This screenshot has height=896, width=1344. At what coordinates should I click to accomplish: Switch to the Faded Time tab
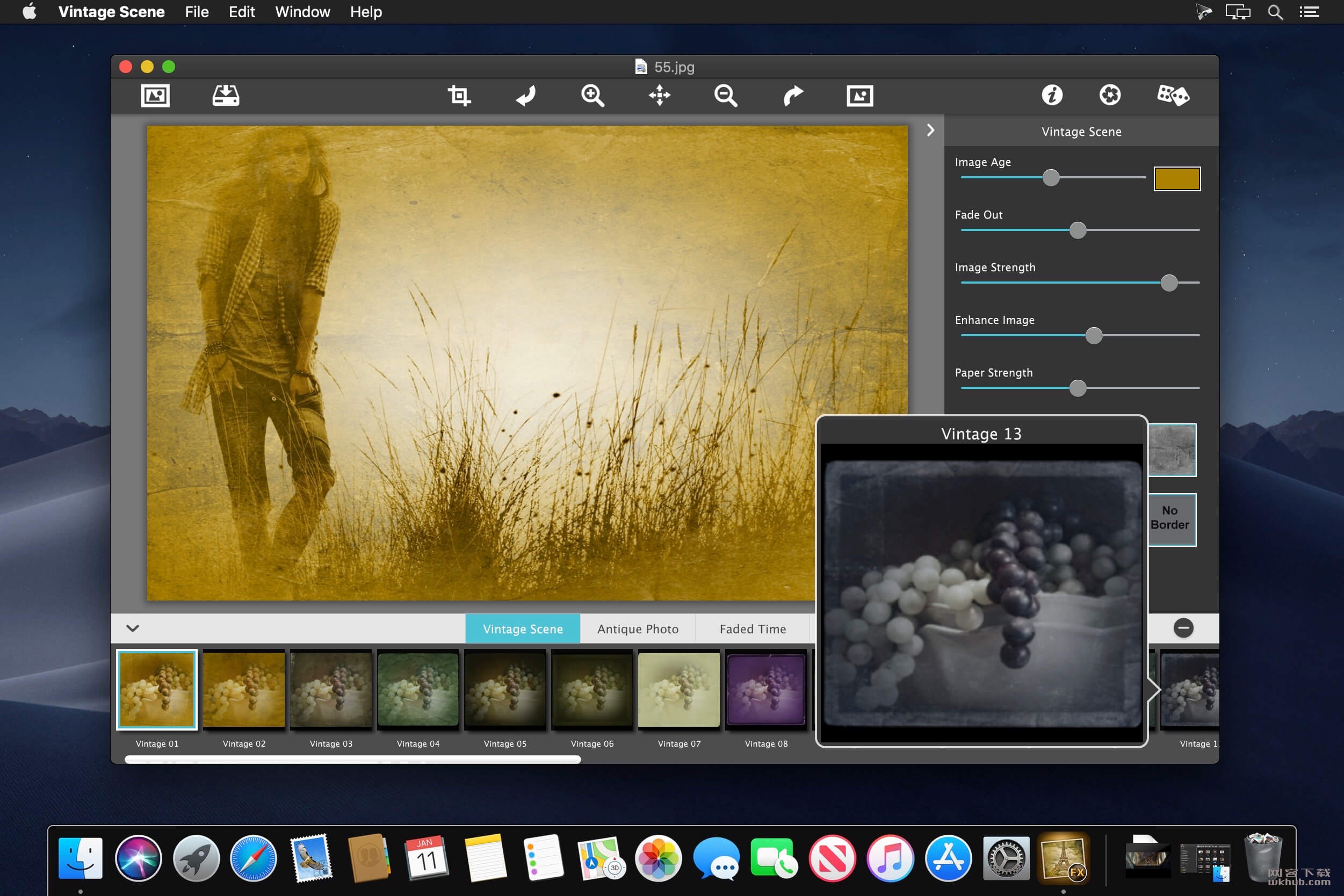(x=753, y=628)
